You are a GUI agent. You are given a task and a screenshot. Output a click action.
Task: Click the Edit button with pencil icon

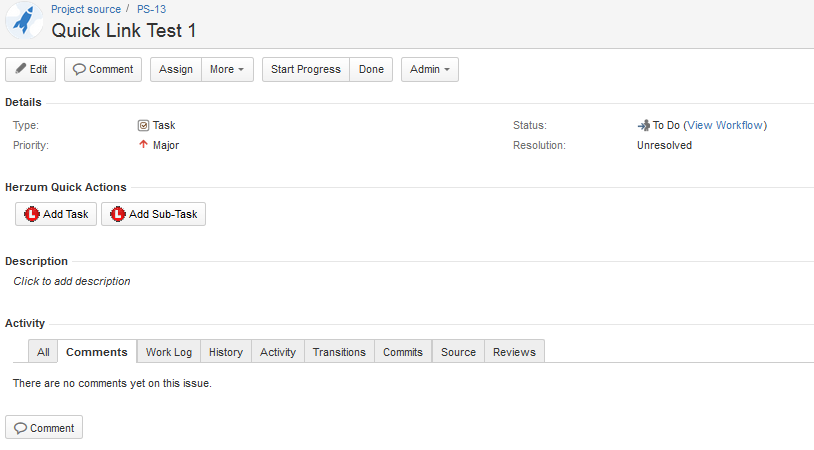pos(31,69)
